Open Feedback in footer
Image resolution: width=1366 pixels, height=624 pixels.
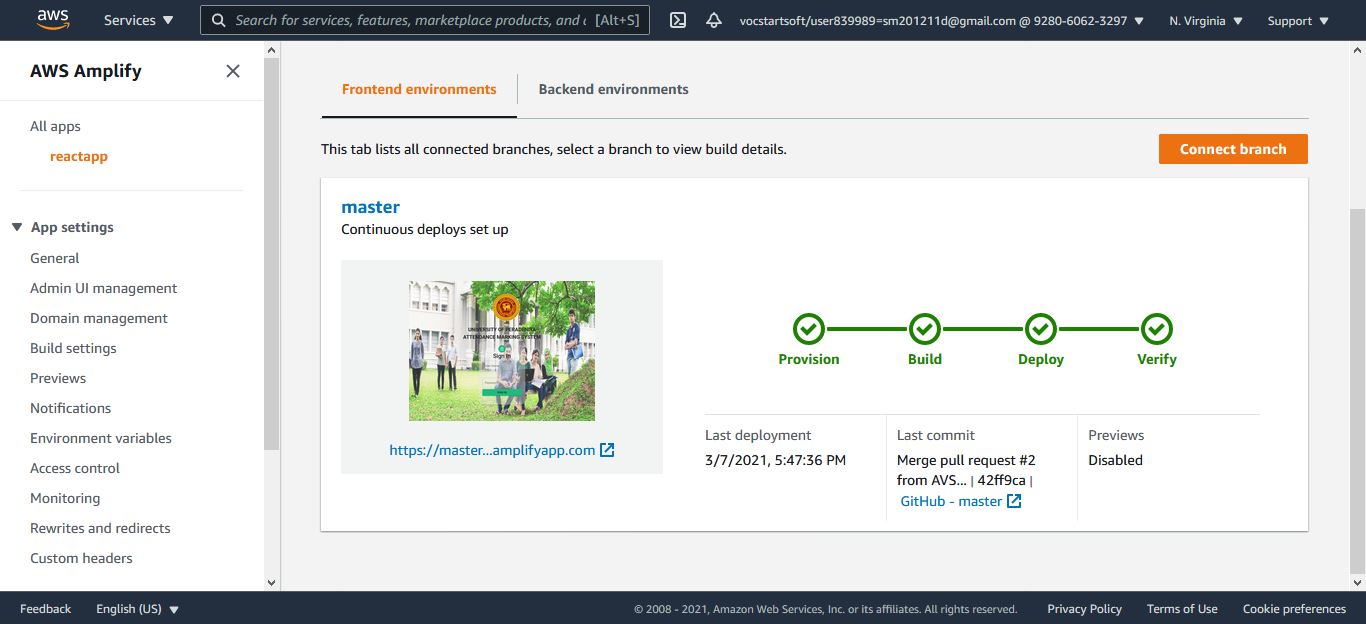[x=45, y=608]
